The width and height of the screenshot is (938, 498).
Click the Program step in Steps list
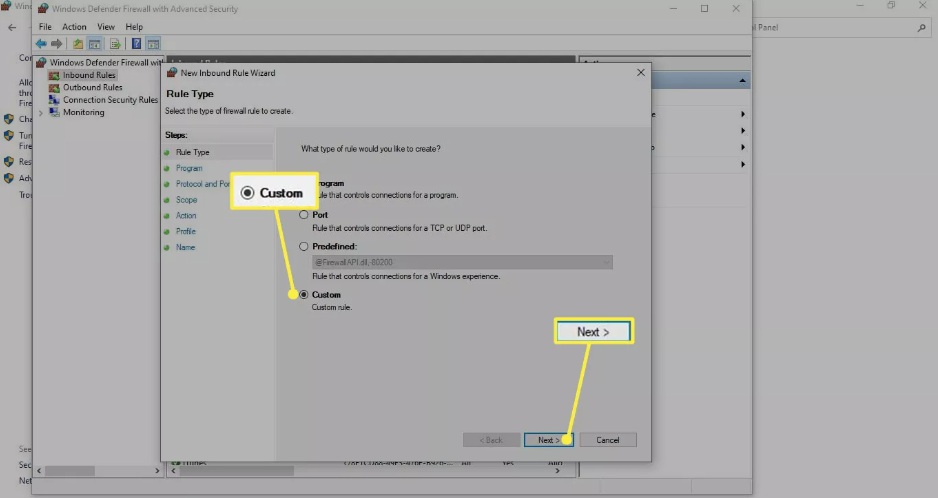coord(189,168)
